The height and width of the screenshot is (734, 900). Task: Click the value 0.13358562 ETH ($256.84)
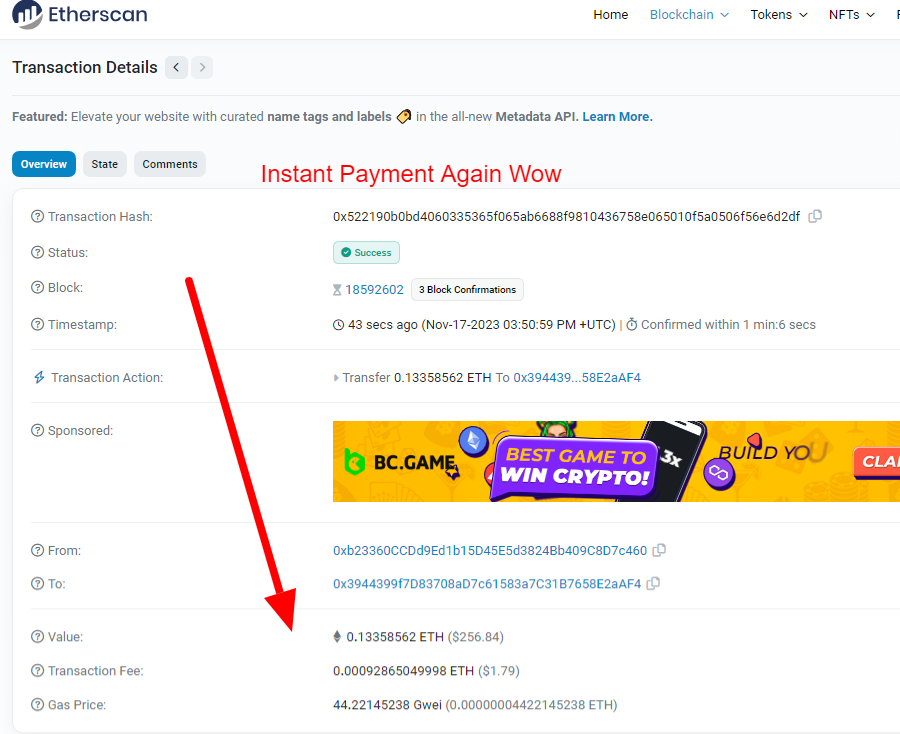point(425,636)
